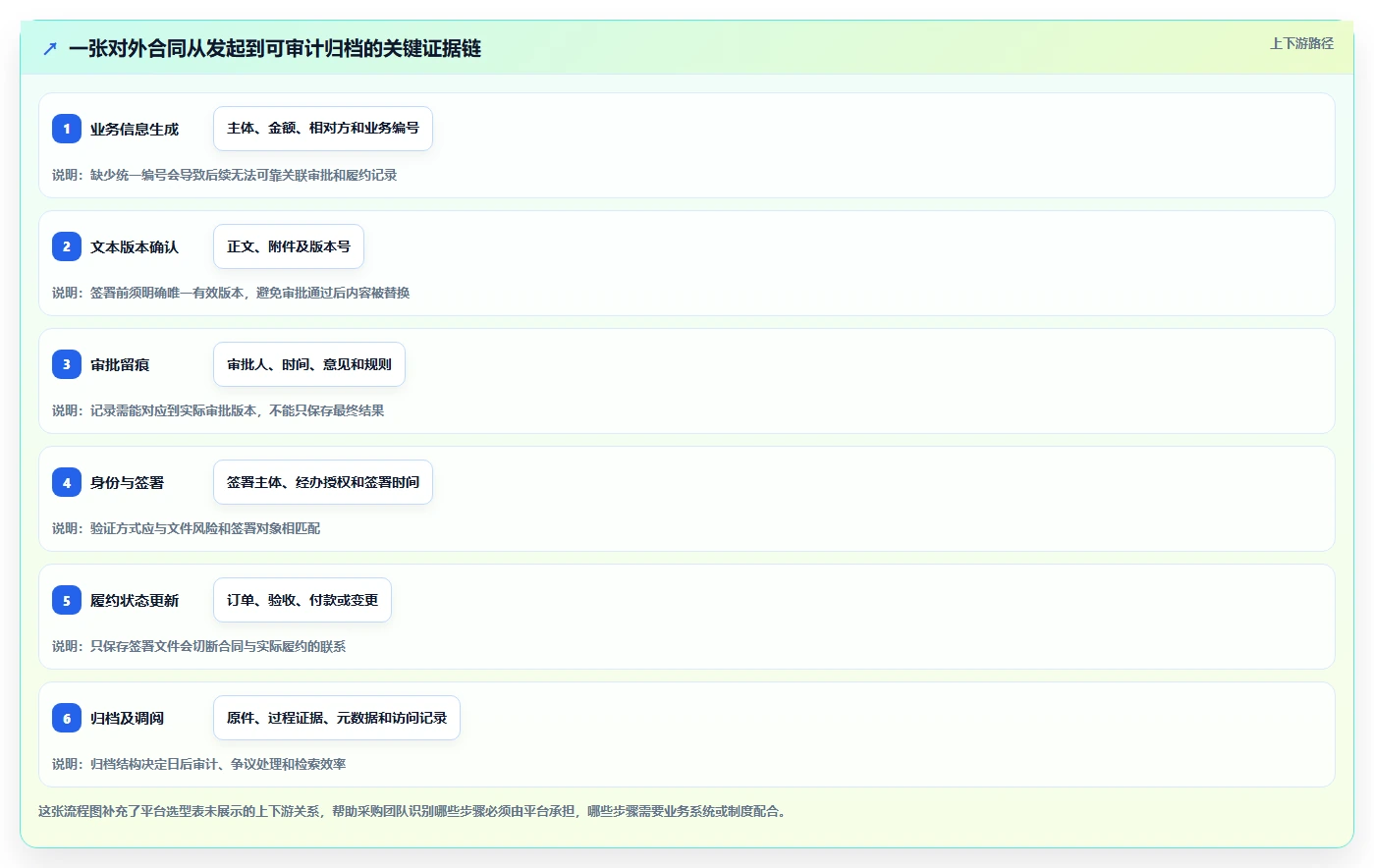
Task: Click the note about 记录需能对应到实际审批版本
Action: coord(218,410)
